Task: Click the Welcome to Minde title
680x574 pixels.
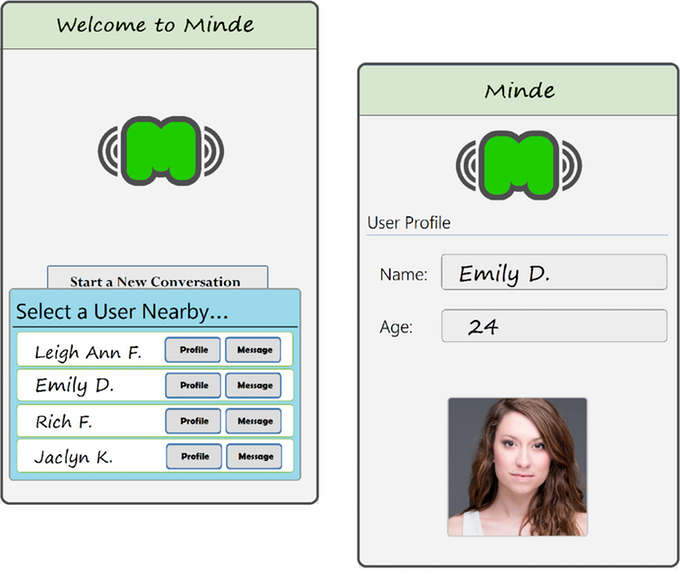Action: click(155, 25)
